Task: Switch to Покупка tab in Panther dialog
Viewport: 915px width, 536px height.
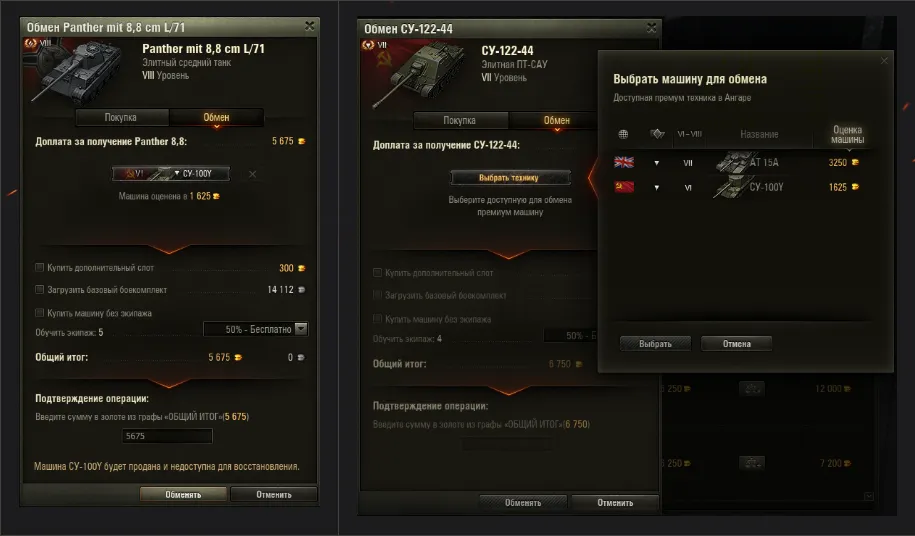Action: tap(121, 117)
